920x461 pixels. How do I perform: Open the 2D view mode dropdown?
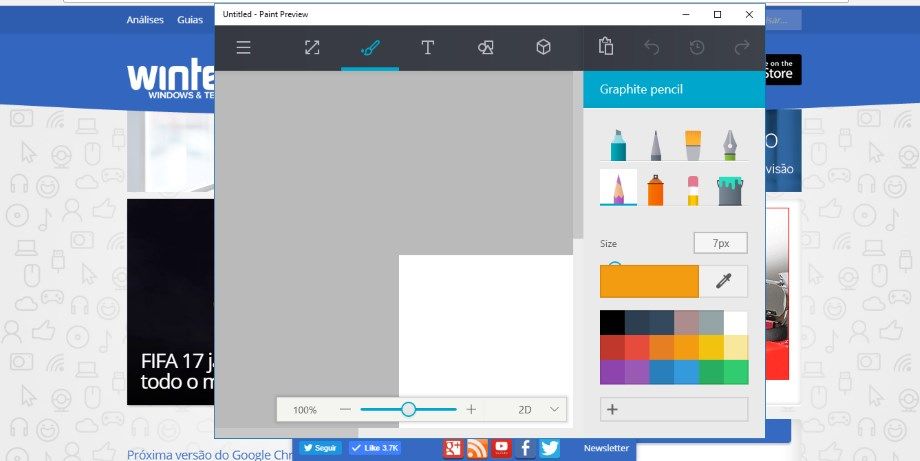click(539, 409)
